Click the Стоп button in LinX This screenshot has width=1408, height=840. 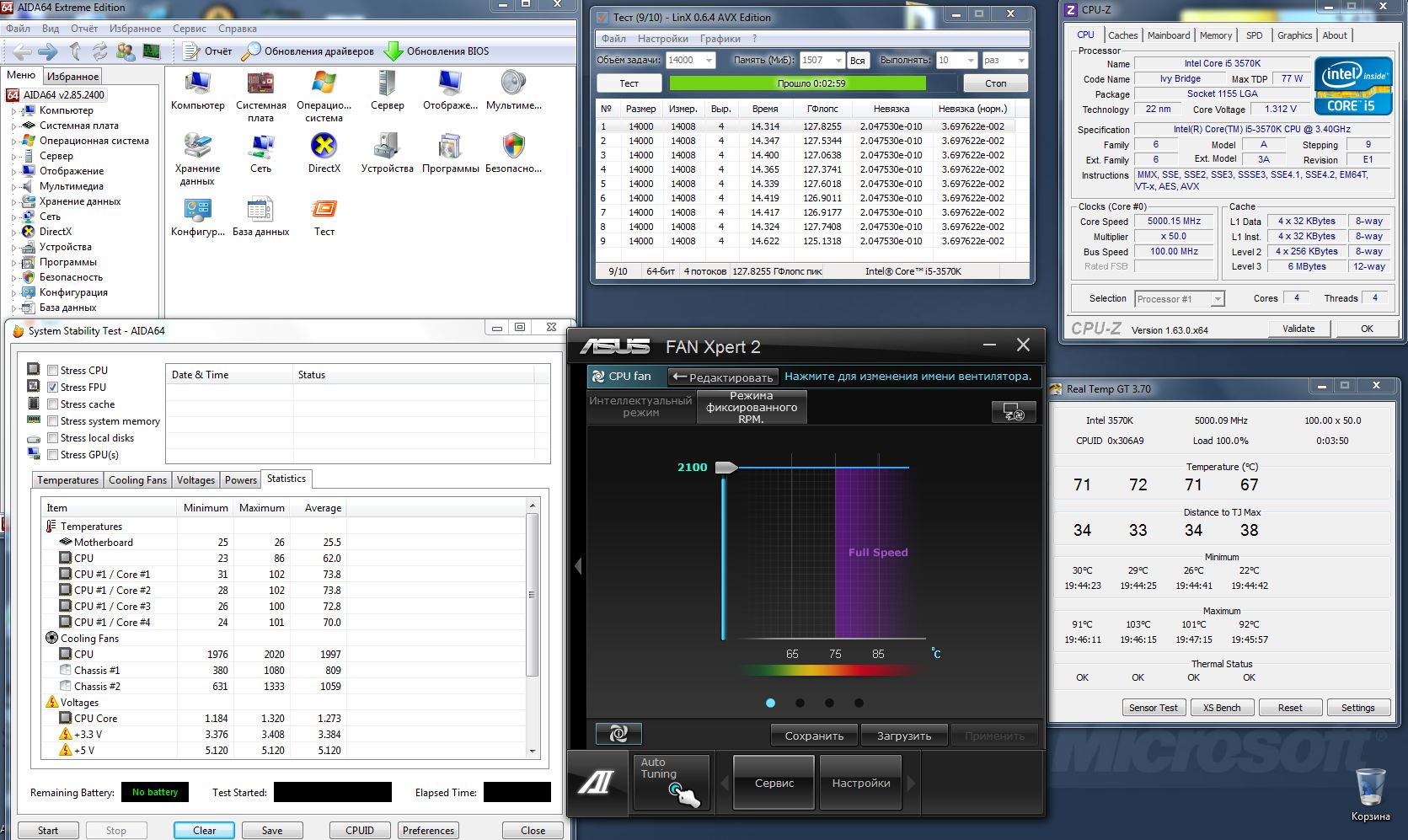pyautogui.click(x=996, y=83)
